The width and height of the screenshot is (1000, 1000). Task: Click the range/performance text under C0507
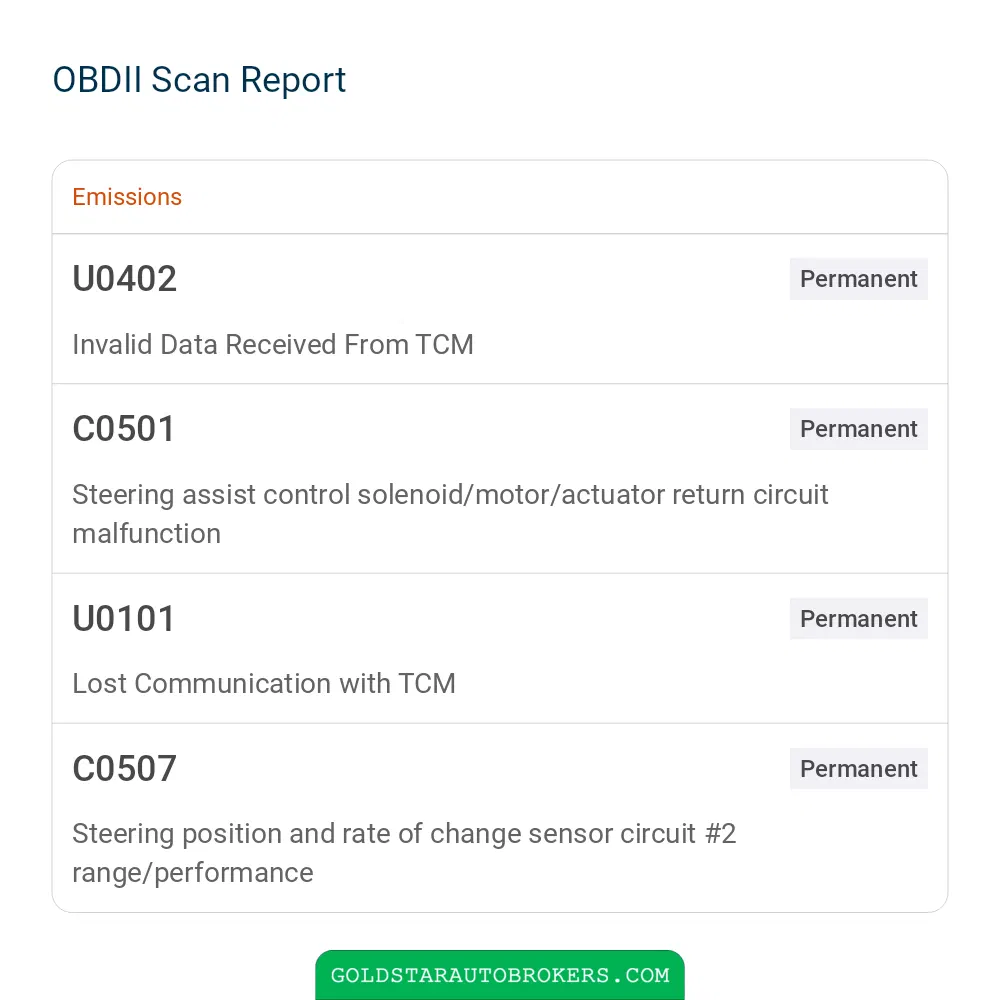point(193,873)
